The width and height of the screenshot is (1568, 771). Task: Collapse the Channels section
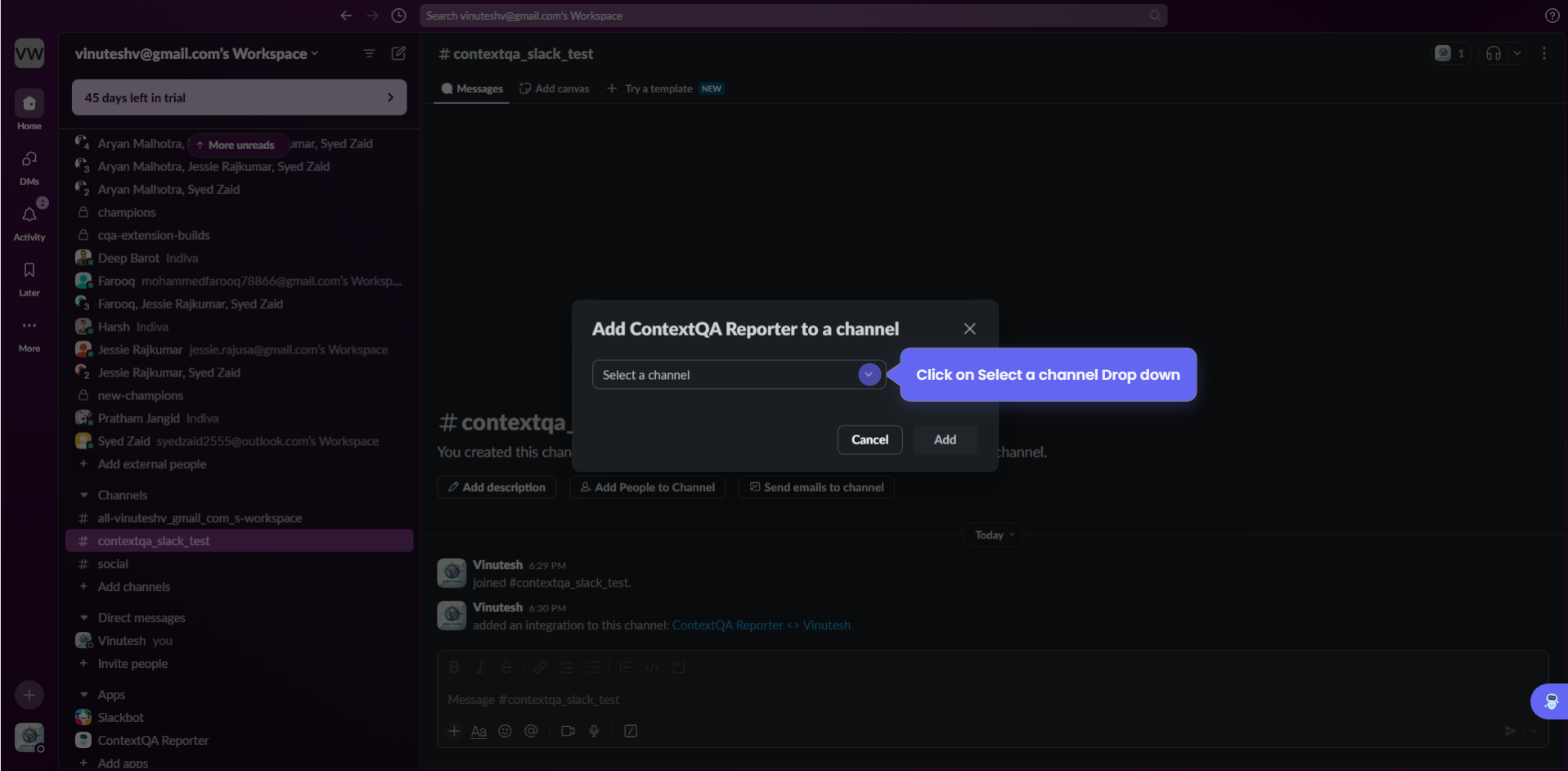[84, 495]
